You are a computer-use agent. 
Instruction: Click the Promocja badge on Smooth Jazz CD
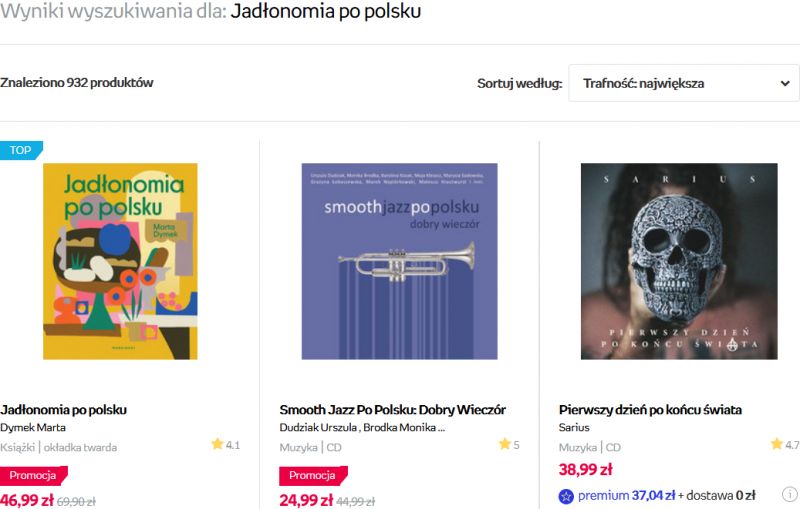click(x=313, y=475)
